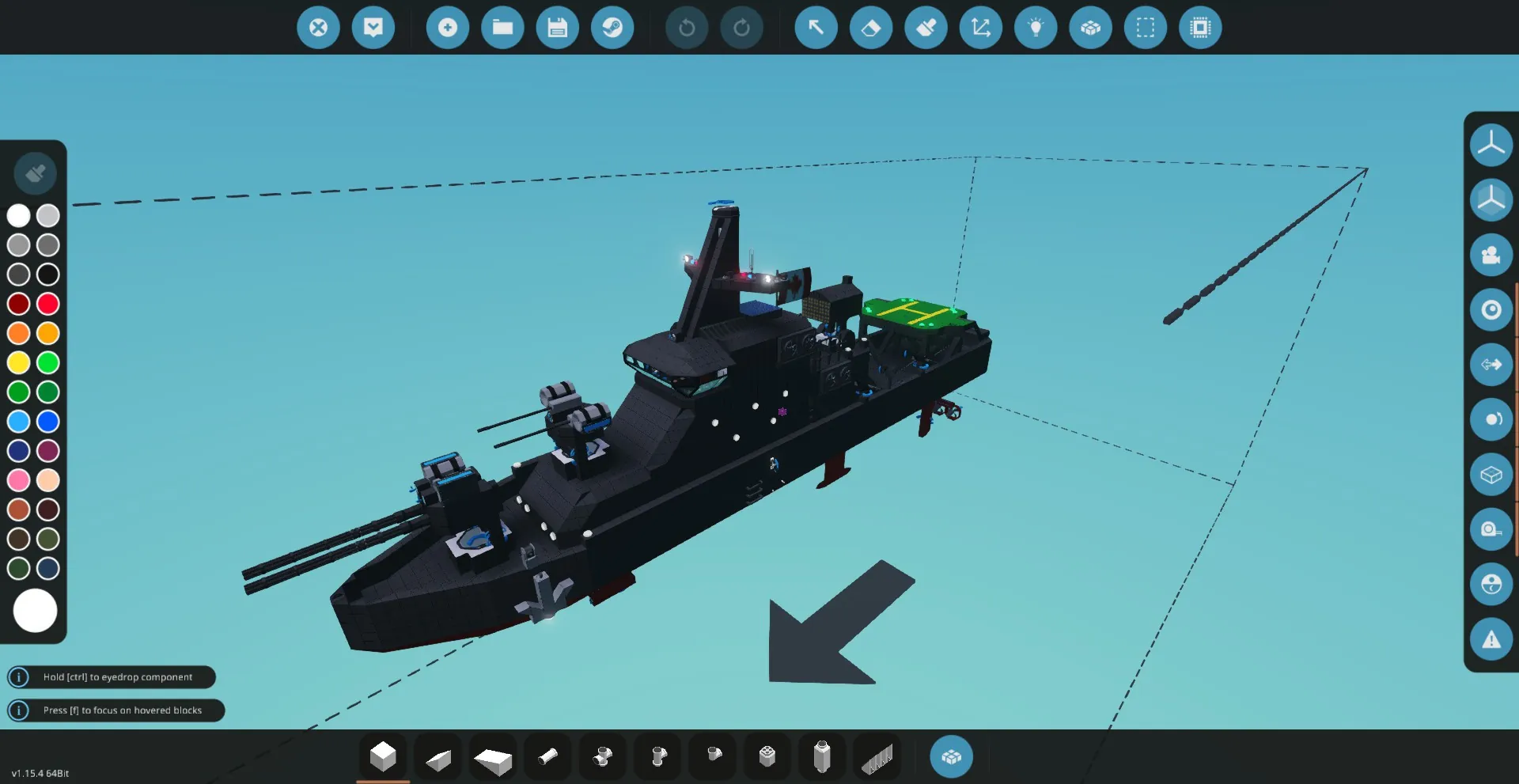
Task: Expand the dropdown chevron button in top toolbar
Action: [373, 28]
